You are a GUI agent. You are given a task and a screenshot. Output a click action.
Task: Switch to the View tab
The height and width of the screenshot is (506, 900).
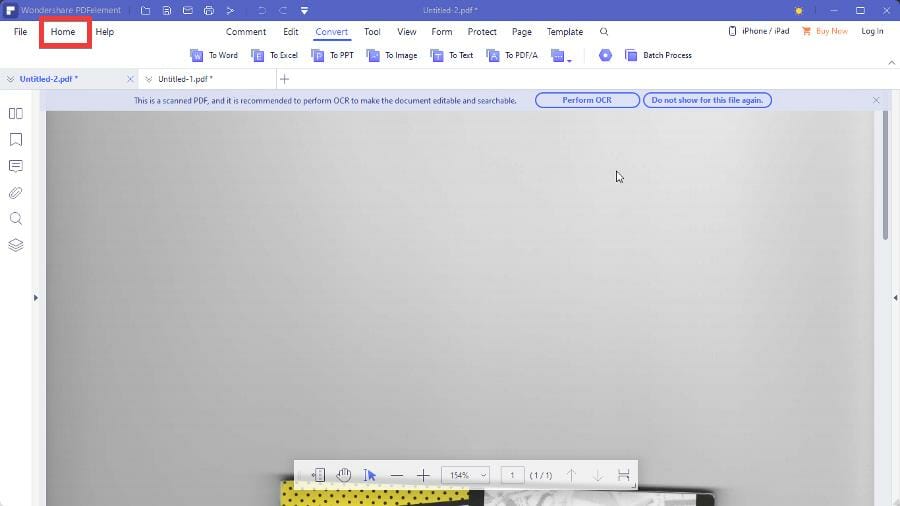click(406, 32)
